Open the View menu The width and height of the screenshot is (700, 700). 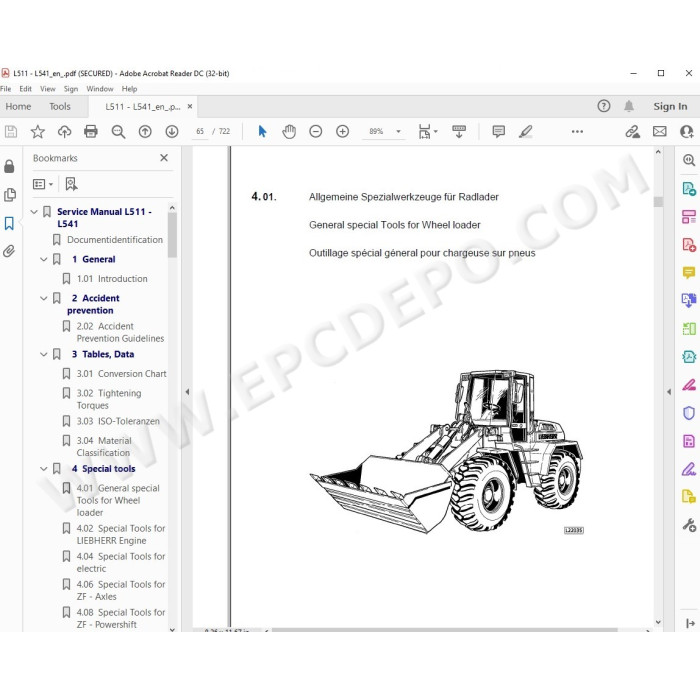(x=48, y=89)
